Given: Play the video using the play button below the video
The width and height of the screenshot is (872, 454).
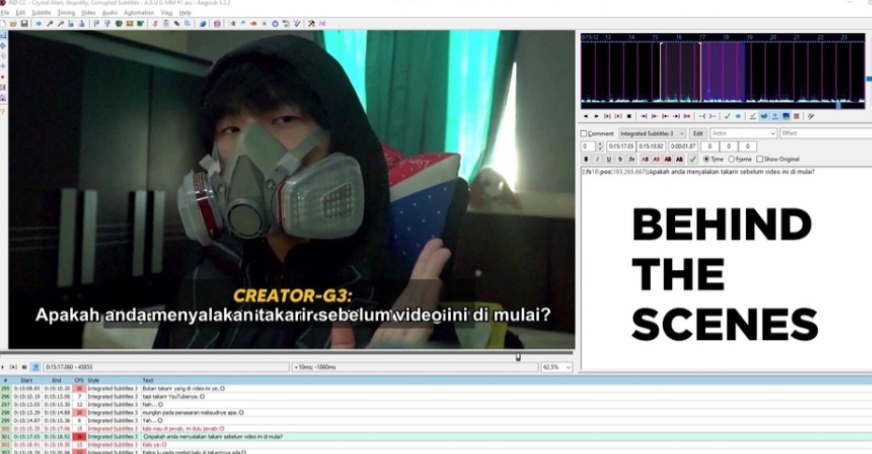Looking at the screenshot, I should 3,367.
